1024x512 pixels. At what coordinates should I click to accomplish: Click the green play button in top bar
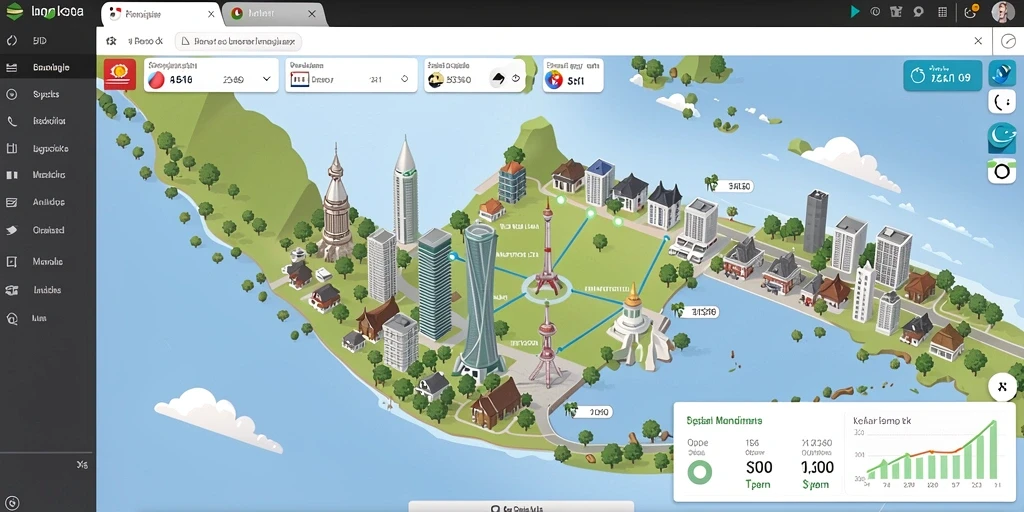pyautogui.click(x=854, y=12)
